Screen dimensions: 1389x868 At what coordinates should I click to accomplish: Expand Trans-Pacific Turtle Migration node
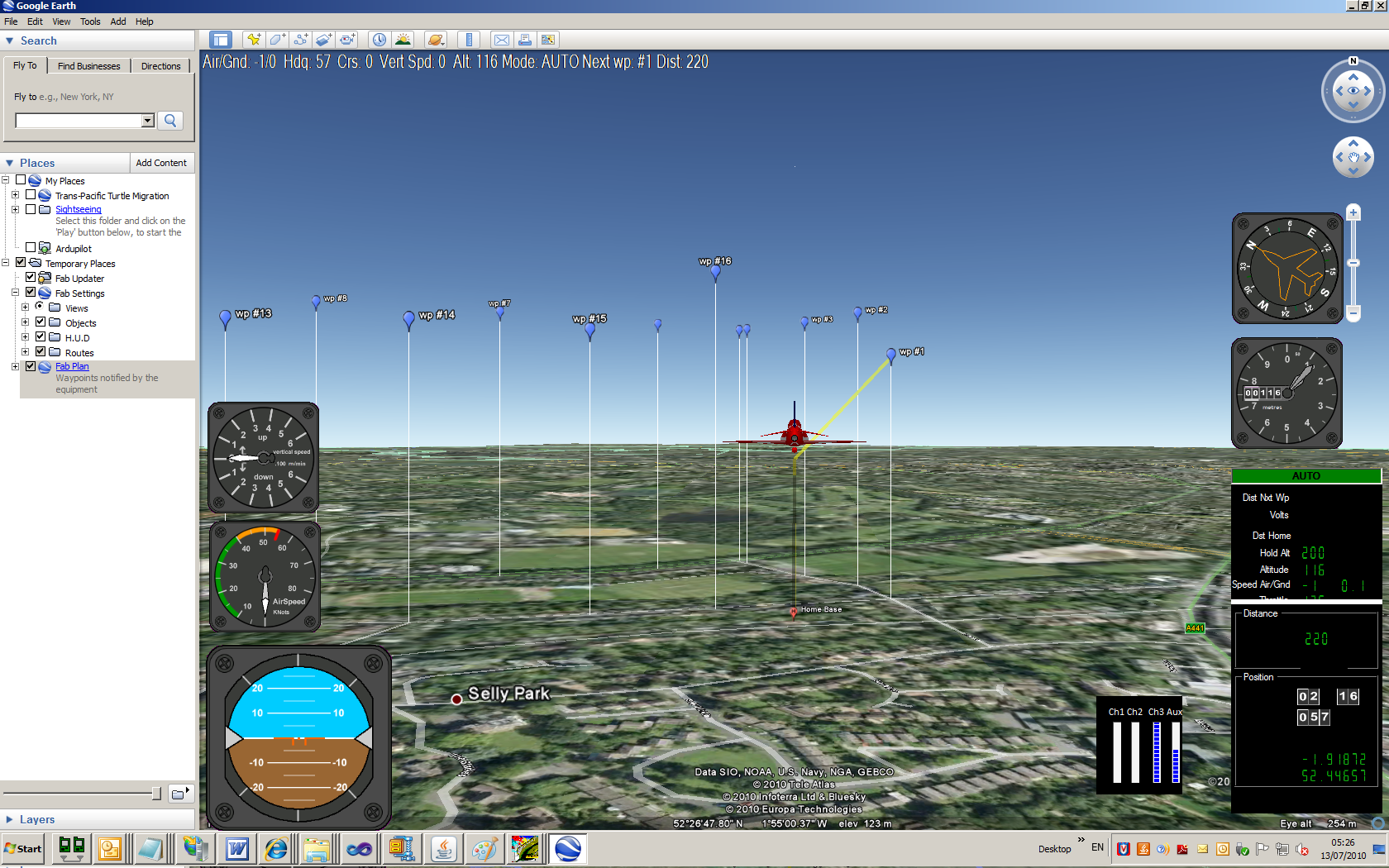point(15,195)
